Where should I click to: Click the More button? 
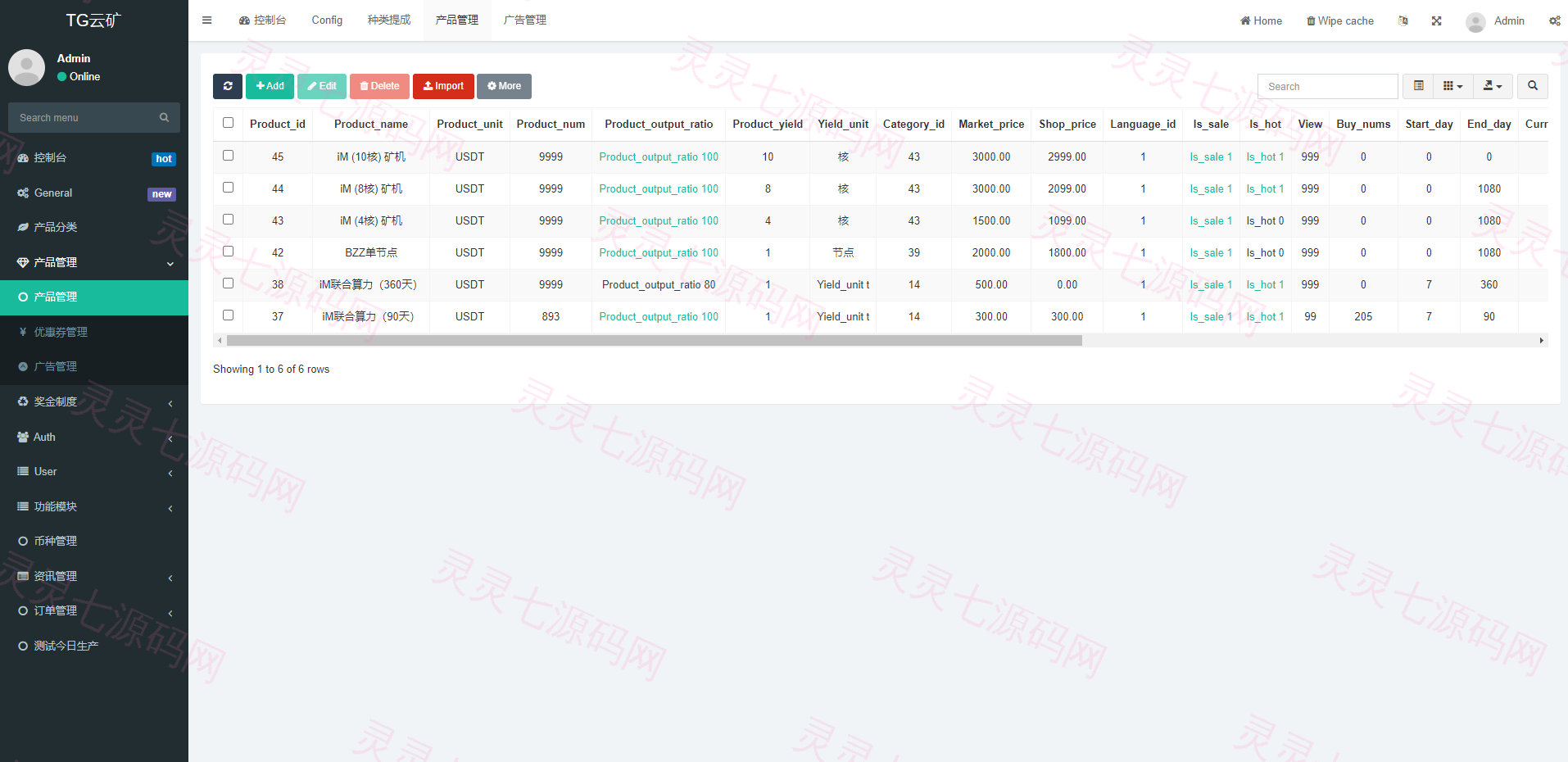504,86
